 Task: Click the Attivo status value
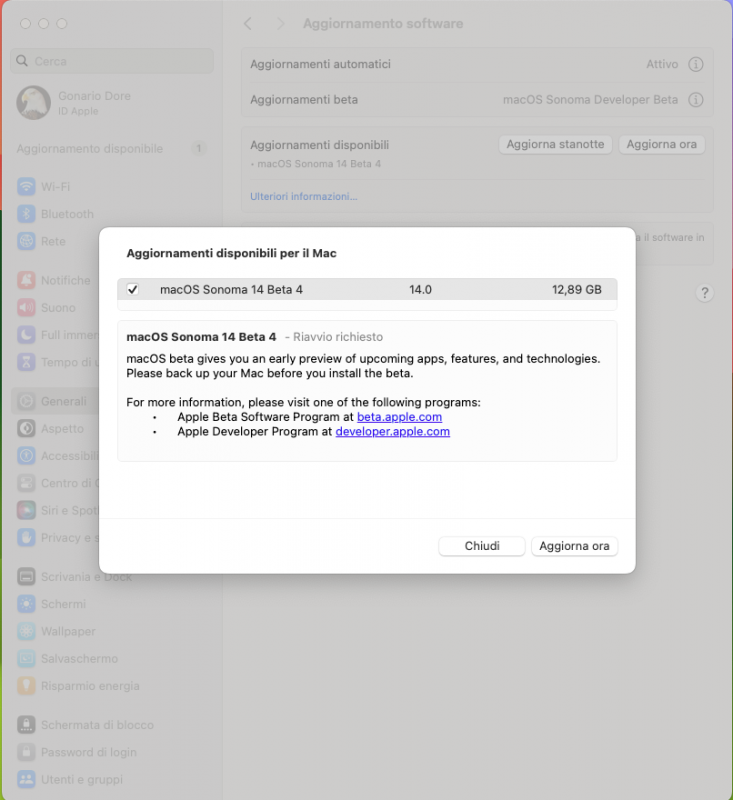[x=662, y=64]
